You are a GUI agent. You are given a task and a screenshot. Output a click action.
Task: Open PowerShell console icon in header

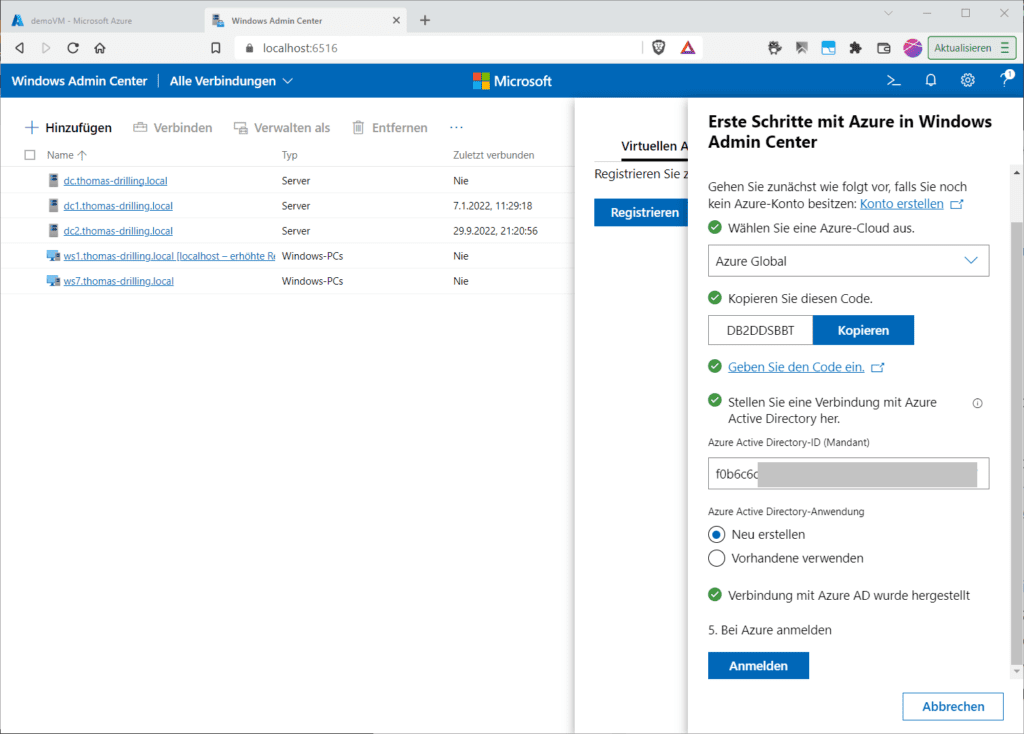pos(893,81)
